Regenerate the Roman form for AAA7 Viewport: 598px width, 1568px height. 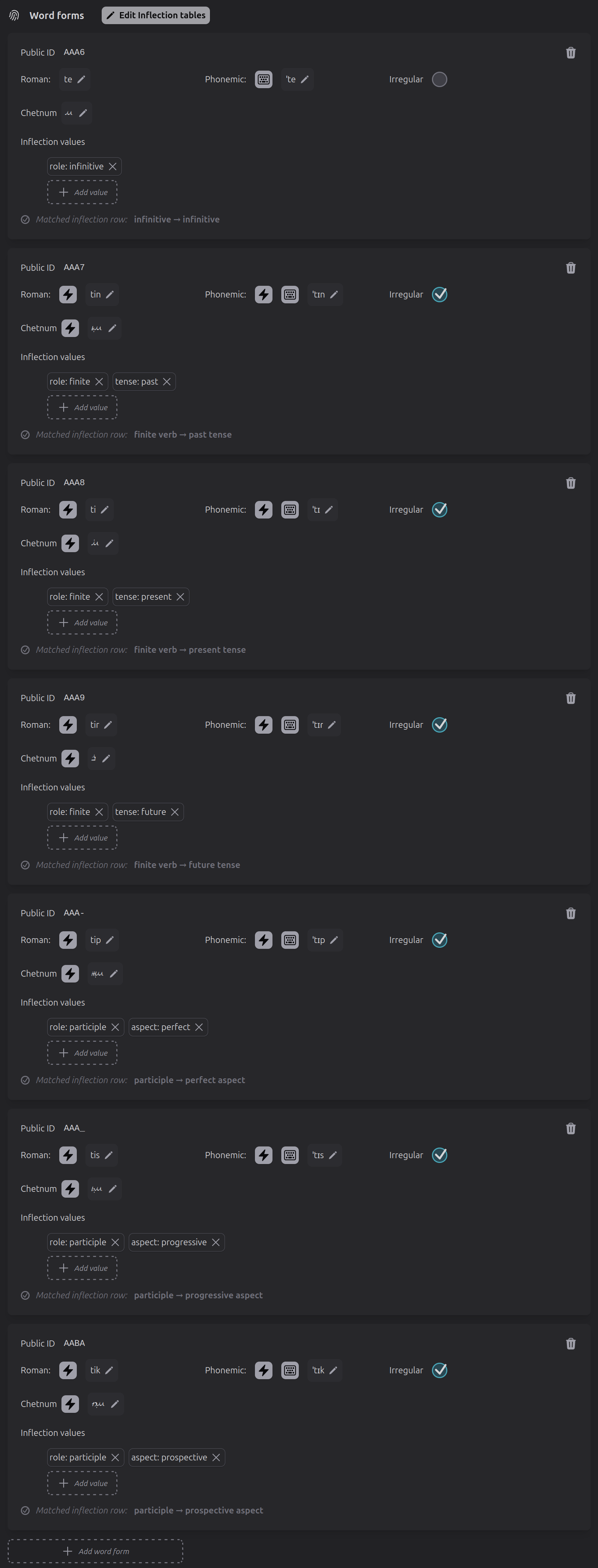coord(68,295)
